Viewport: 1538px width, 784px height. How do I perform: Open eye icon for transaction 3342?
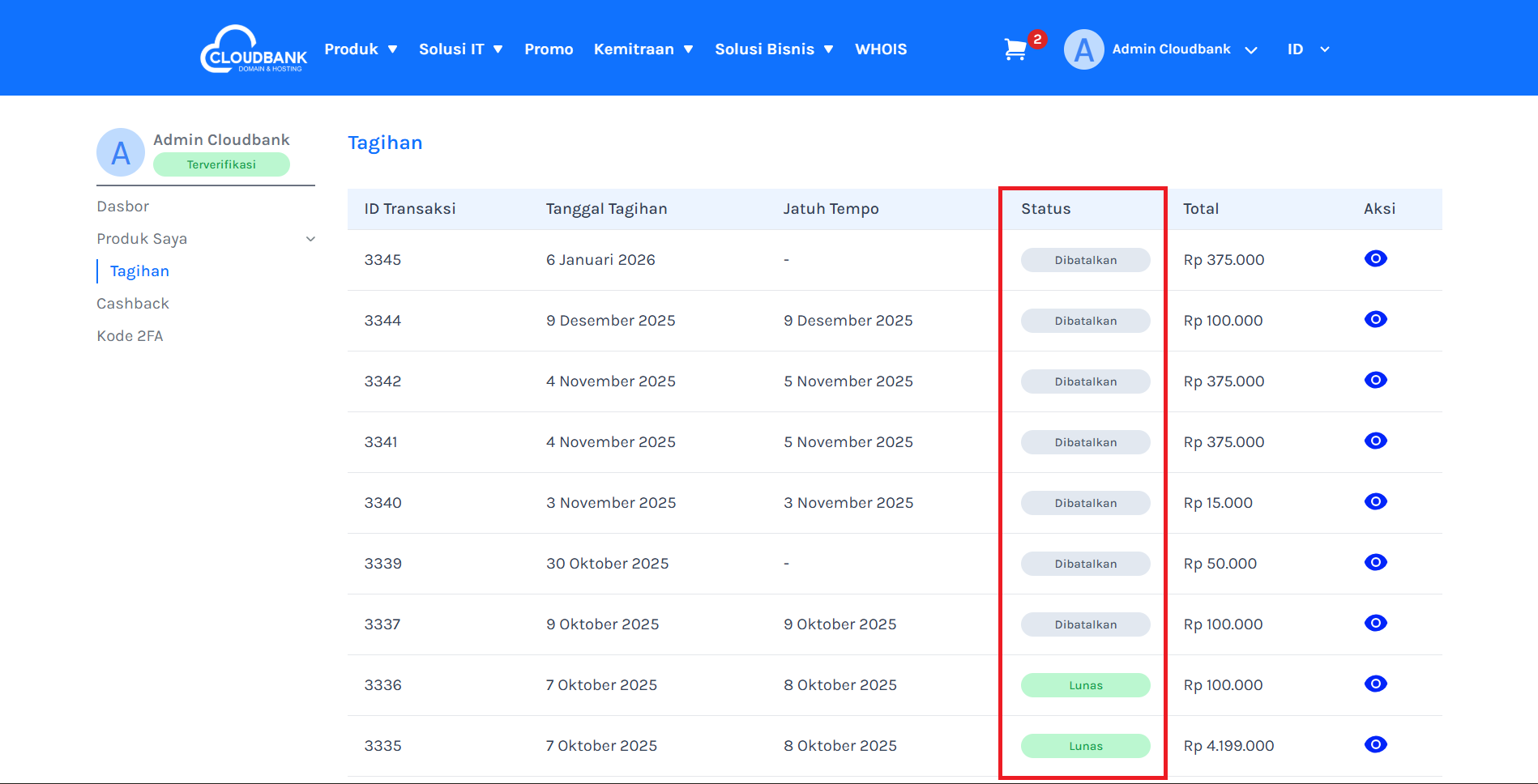coord(1375,381)
